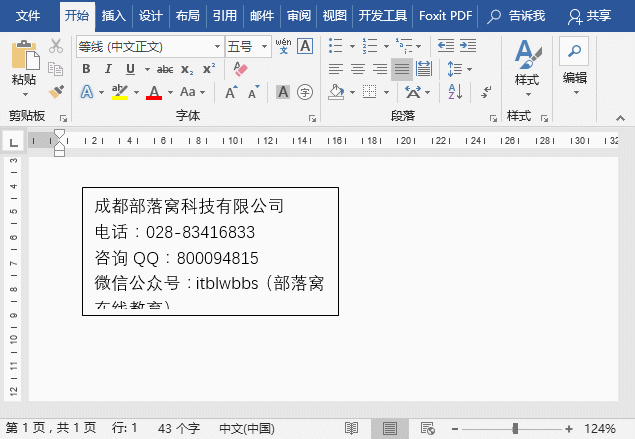Apply red font color

154,92
